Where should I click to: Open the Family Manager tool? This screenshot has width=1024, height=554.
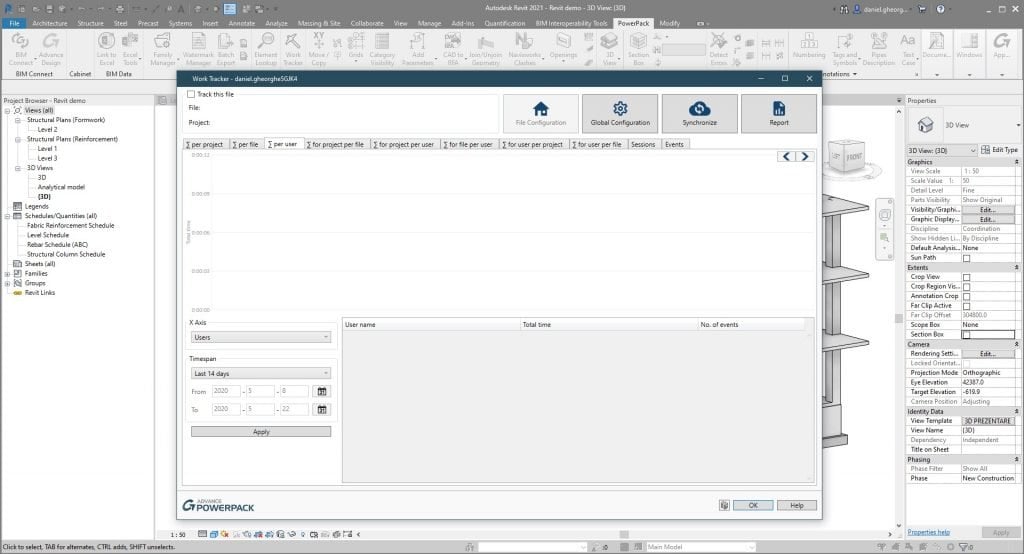point(163,49)
